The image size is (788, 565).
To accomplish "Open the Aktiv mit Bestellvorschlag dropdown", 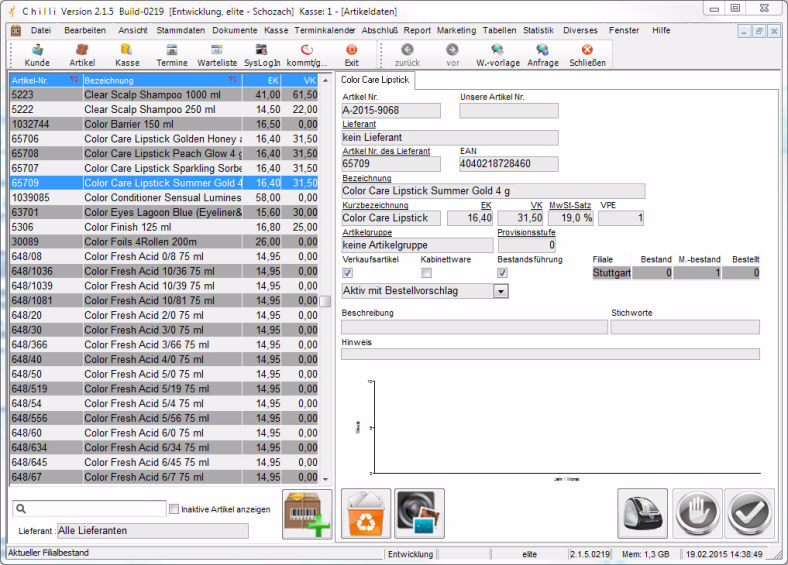I will 501,291.
